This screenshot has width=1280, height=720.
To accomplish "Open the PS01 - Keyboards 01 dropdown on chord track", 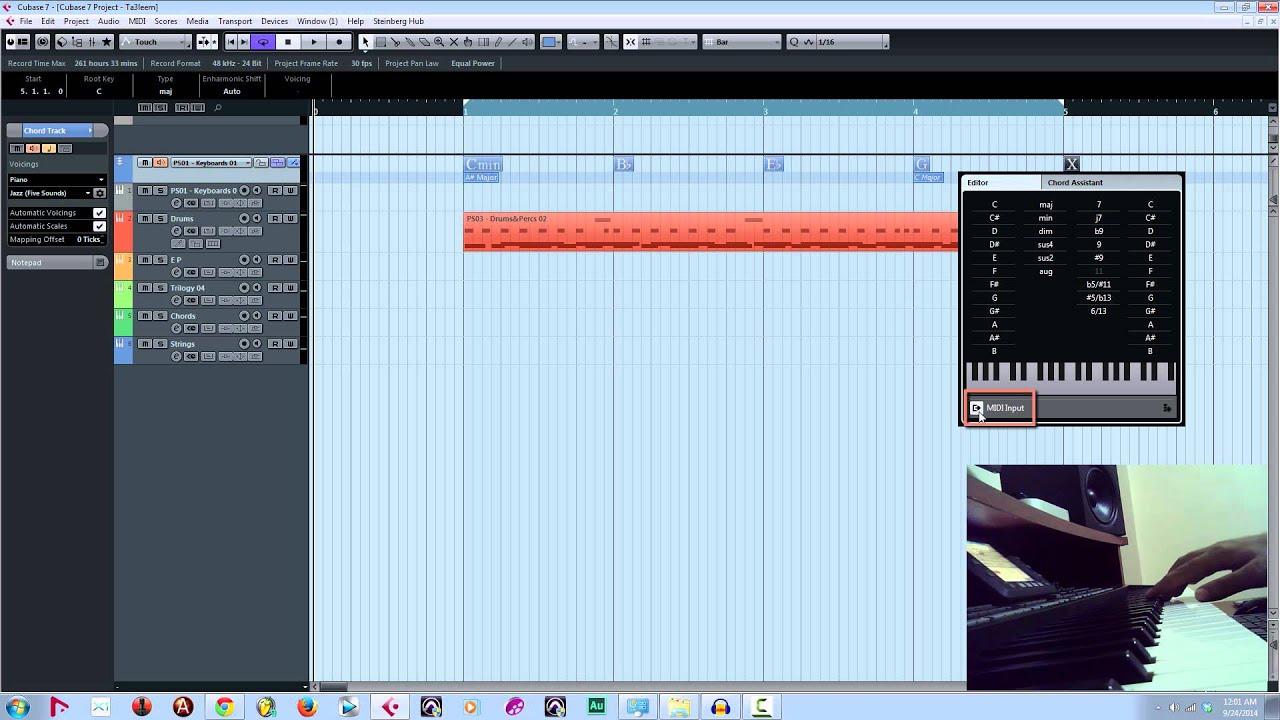I will click(211, 163).
